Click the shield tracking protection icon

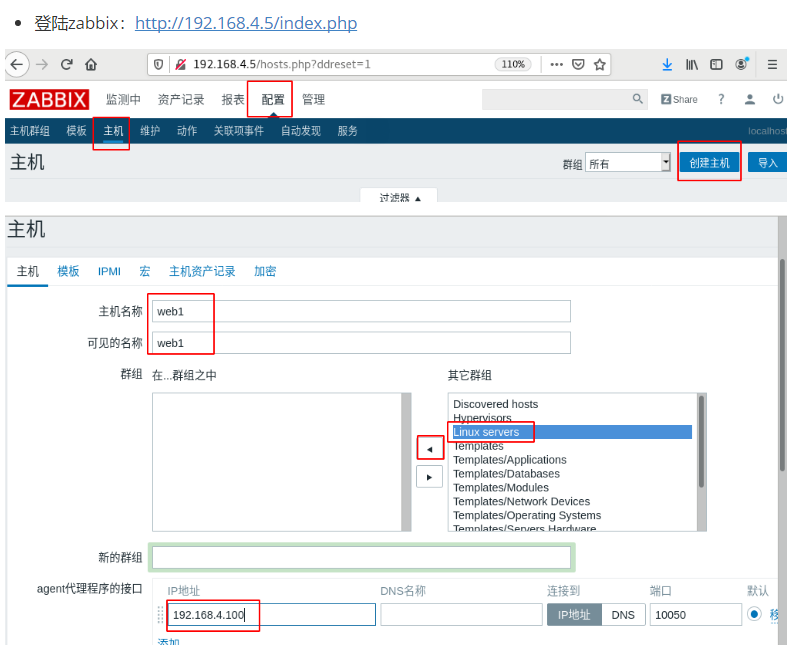pos(158,65)
